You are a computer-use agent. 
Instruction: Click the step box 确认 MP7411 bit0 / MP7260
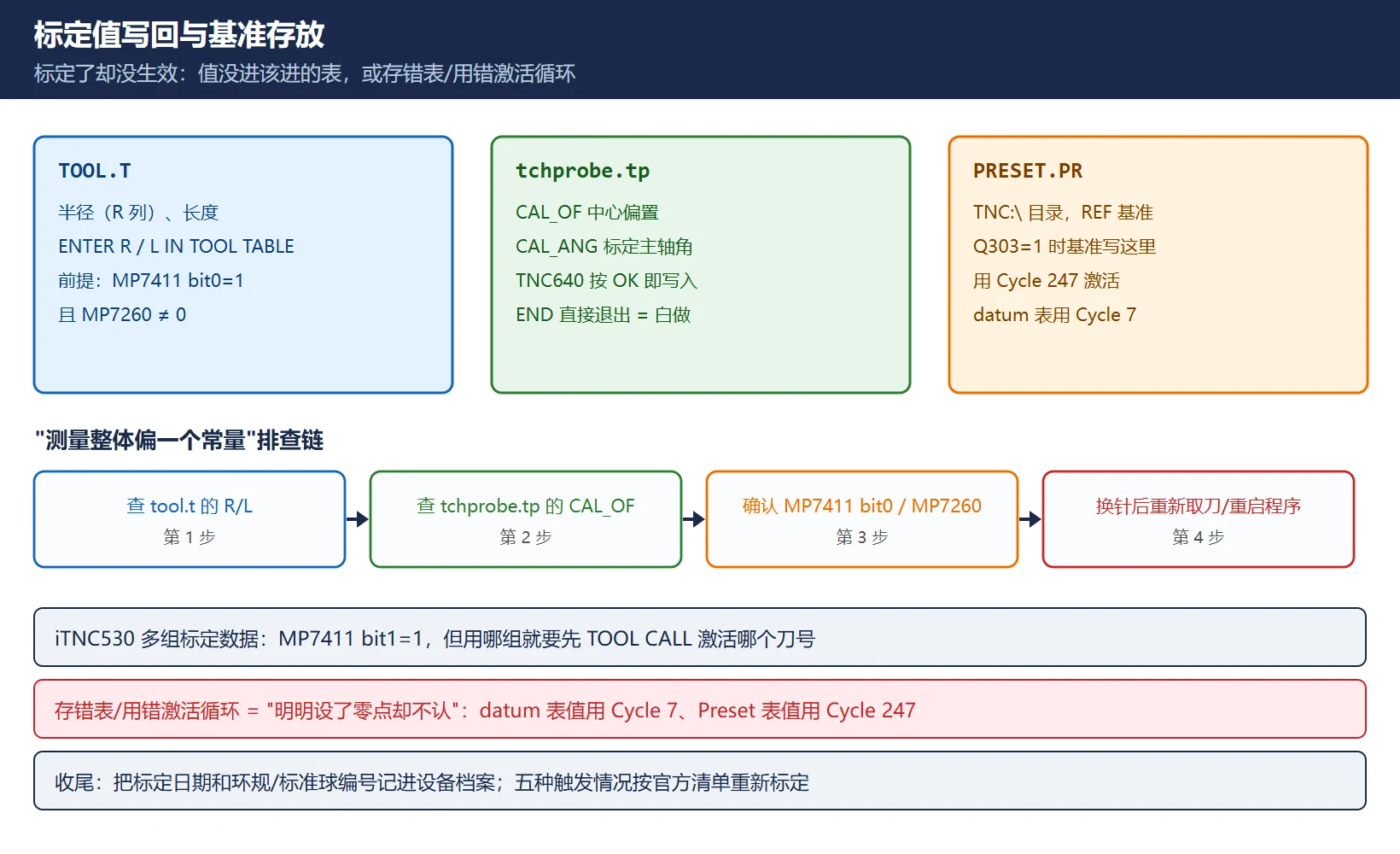pos(862,519)
